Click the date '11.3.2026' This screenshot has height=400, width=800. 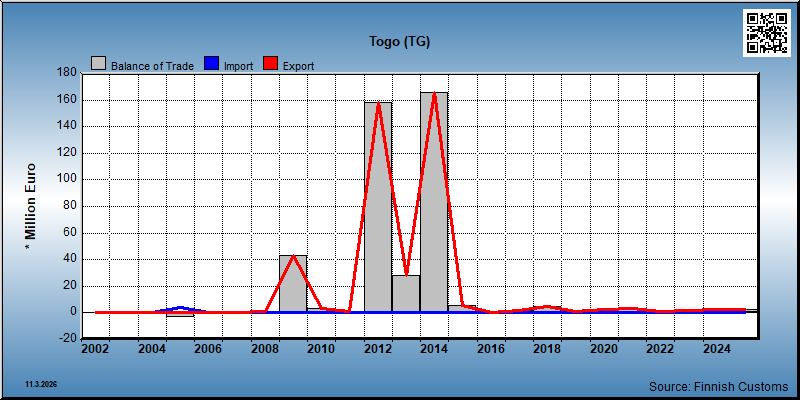(41, 384)
